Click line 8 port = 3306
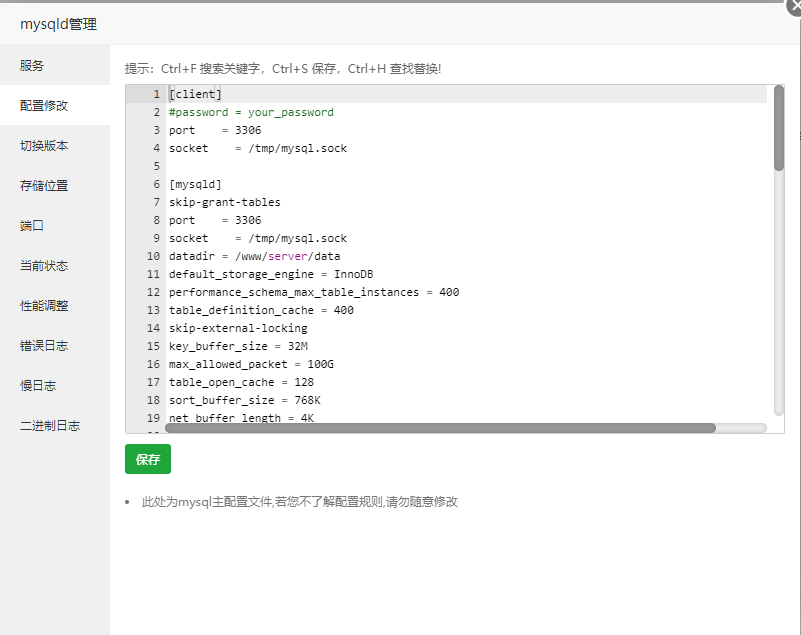801x635 pixels. click(x=215, y=220)
